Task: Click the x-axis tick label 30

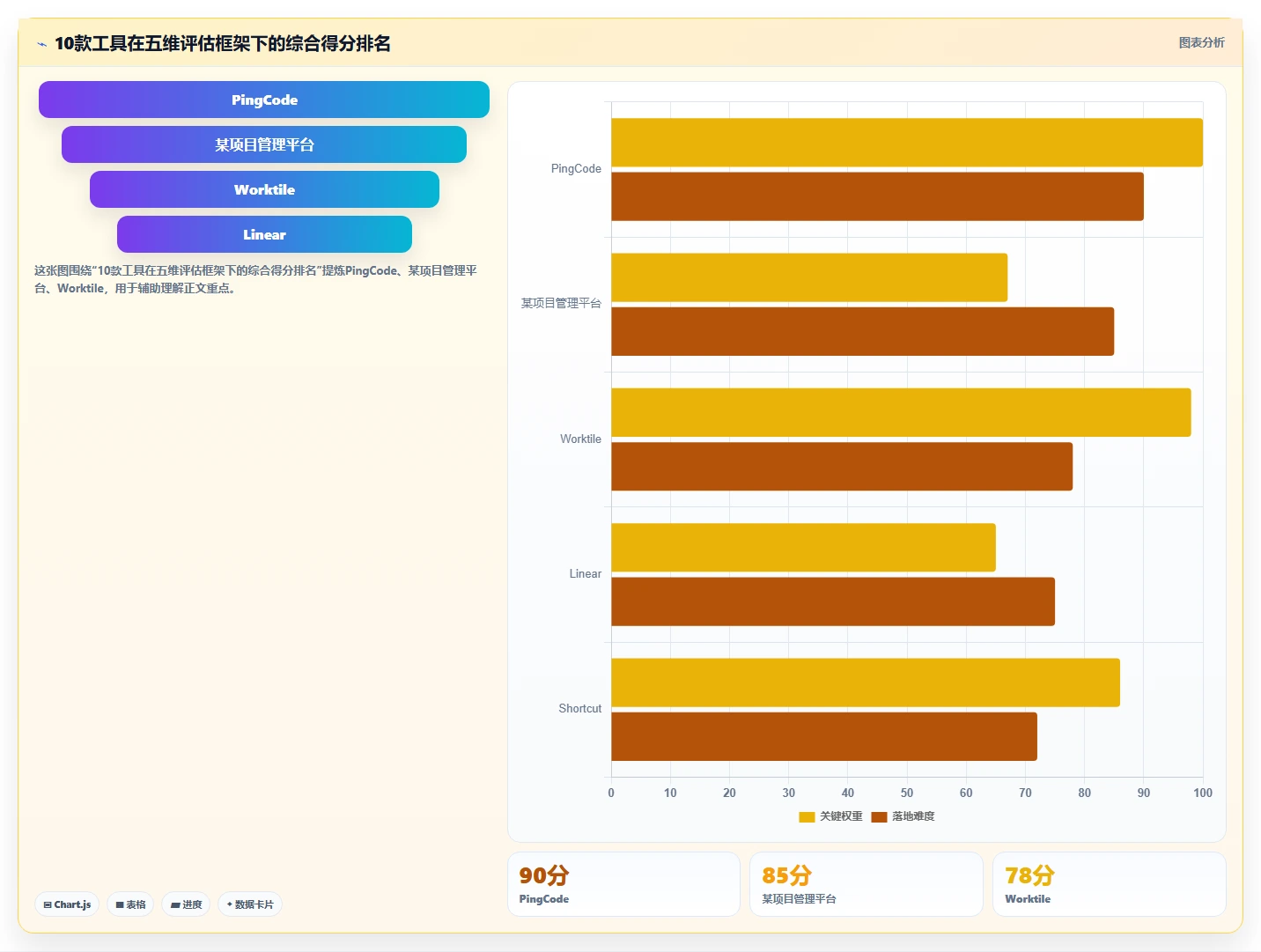Action: 789,793
